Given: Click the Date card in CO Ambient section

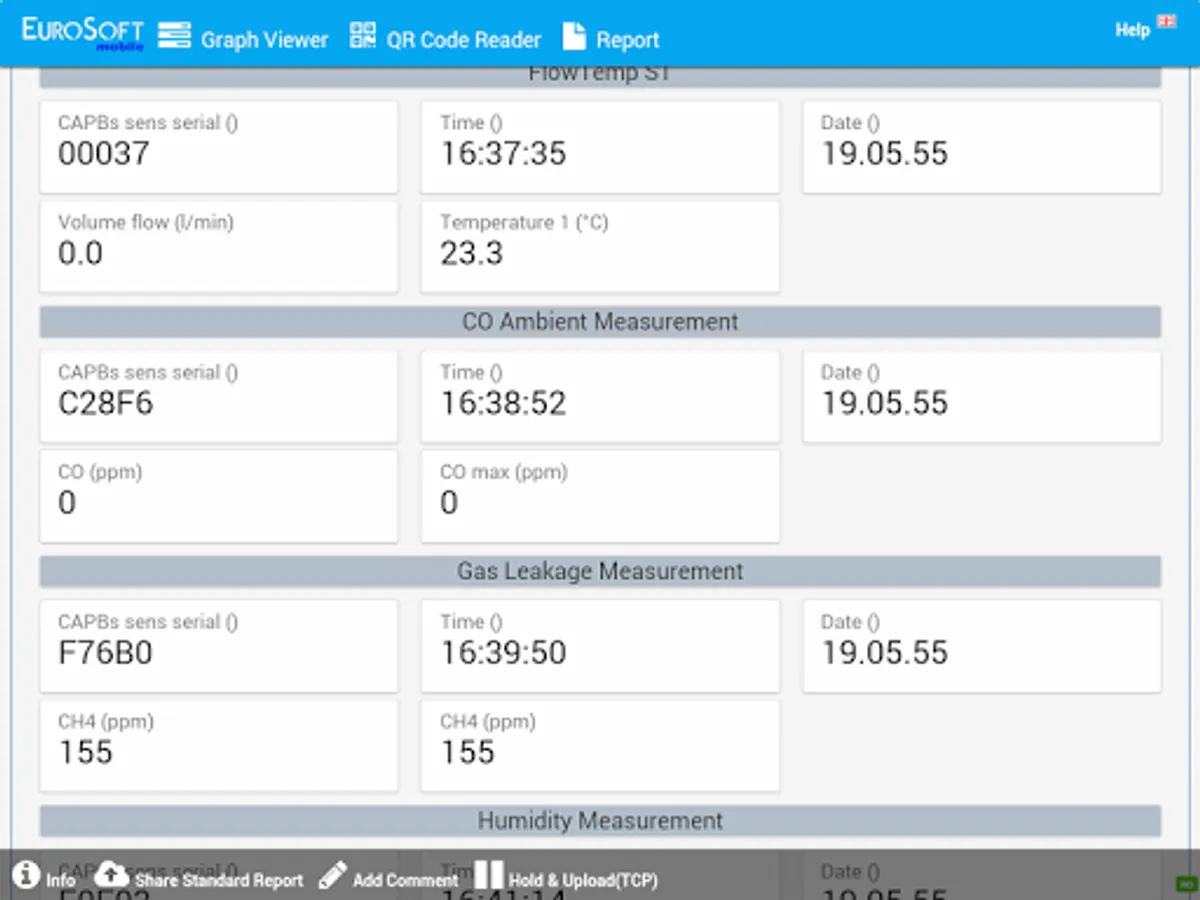Looking at the screenshot, I should click(x=982, y=396).
